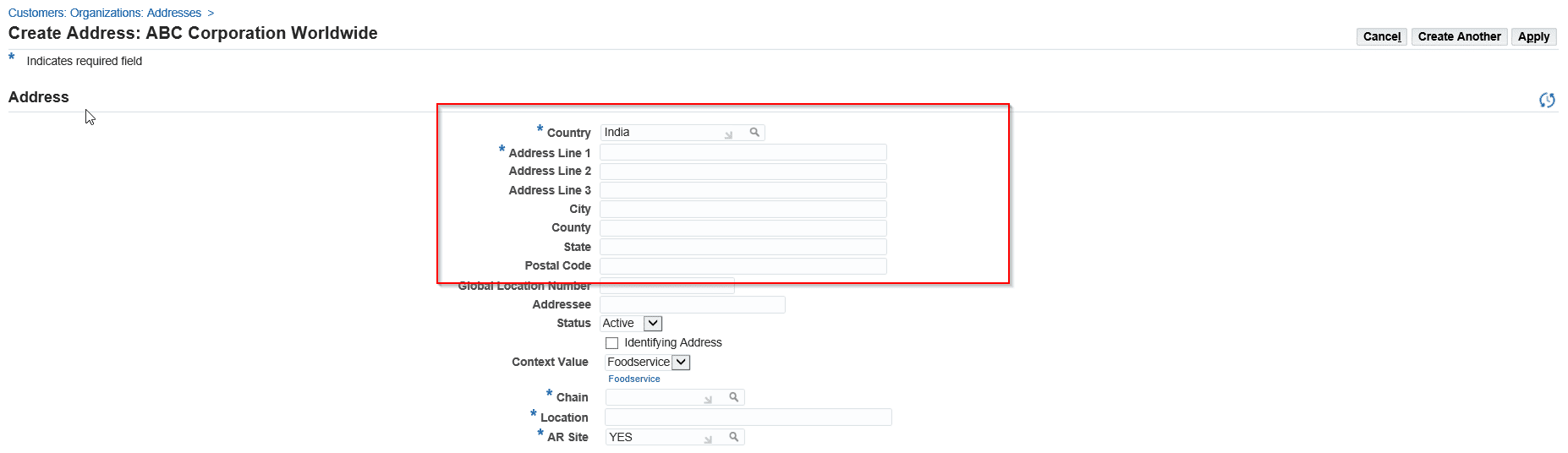This screenshot has width=1568, height=453.
Task: Click the Identifying Address label text
Action: (x=673, y=342)
